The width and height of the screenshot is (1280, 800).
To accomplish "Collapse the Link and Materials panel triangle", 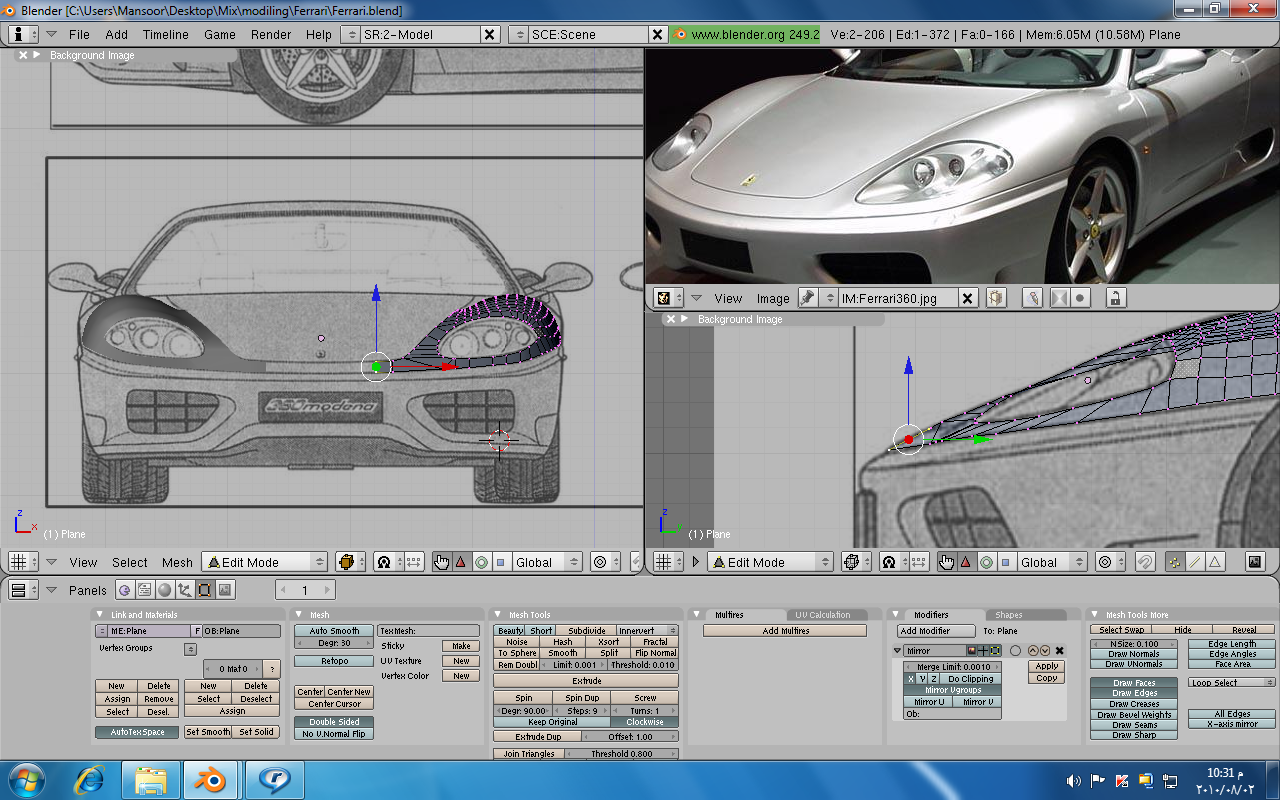I will [101, 615].
